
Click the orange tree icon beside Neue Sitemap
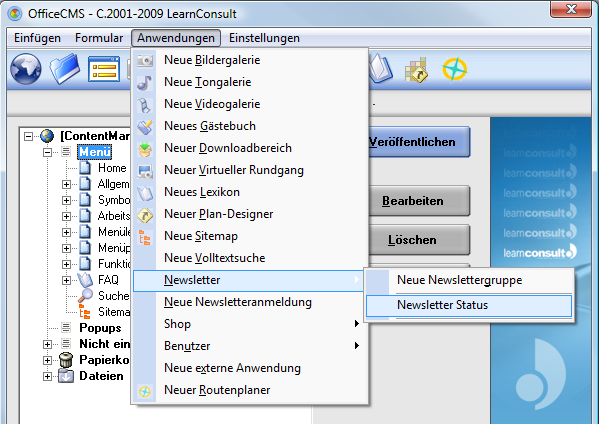coord(145,237)
